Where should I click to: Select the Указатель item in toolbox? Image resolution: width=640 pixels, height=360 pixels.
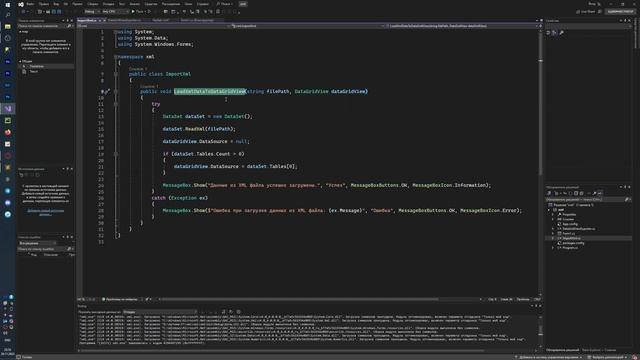click(36, 66)
